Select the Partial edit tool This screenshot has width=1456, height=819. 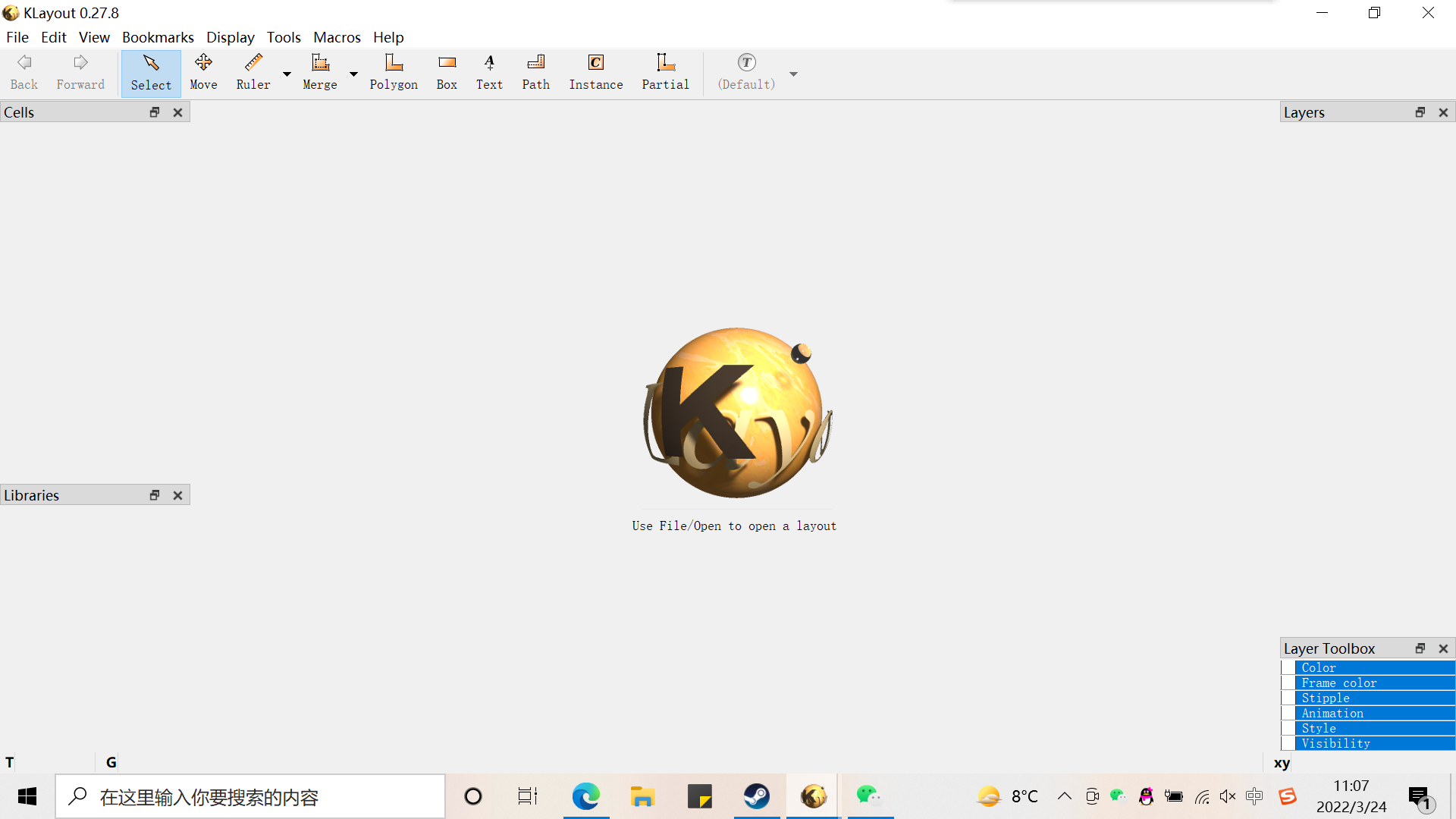[665, 73]
